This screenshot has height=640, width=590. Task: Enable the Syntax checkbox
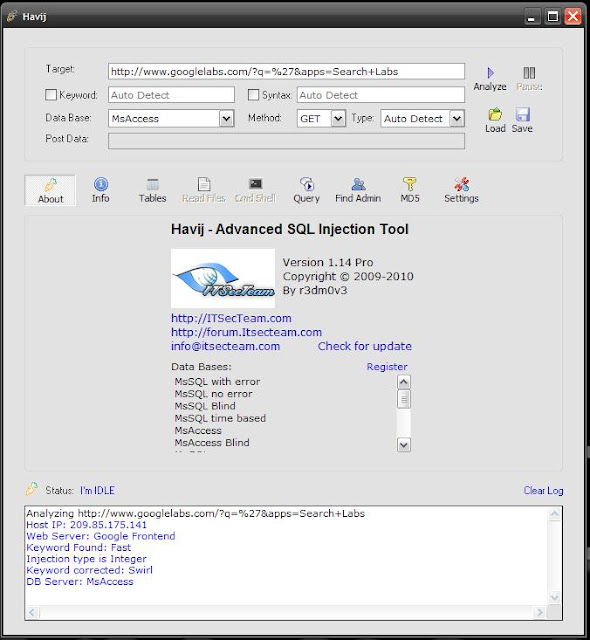(253, 95)
